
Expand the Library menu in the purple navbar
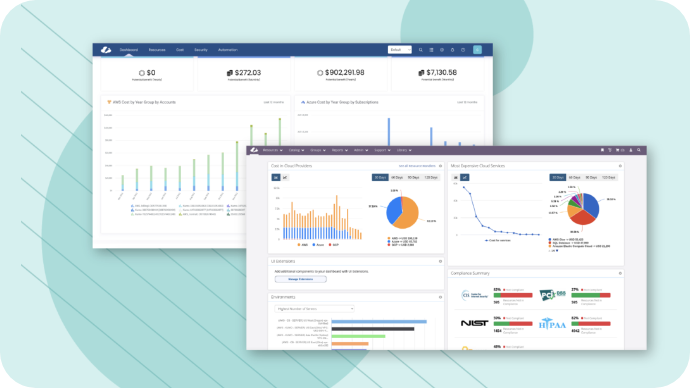pos(404,150)
